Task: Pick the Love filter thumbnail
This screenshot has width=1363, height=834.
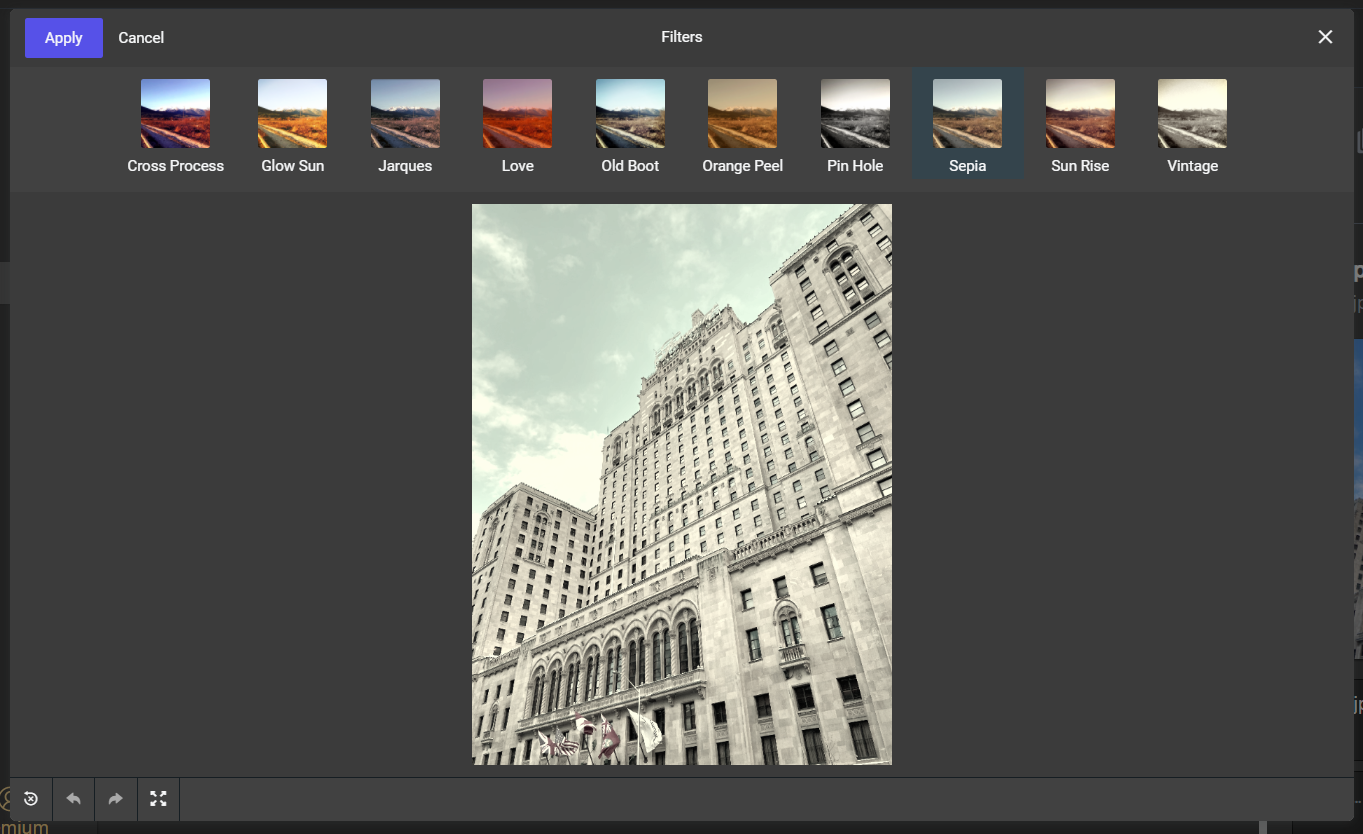Action: coord(517,114)
